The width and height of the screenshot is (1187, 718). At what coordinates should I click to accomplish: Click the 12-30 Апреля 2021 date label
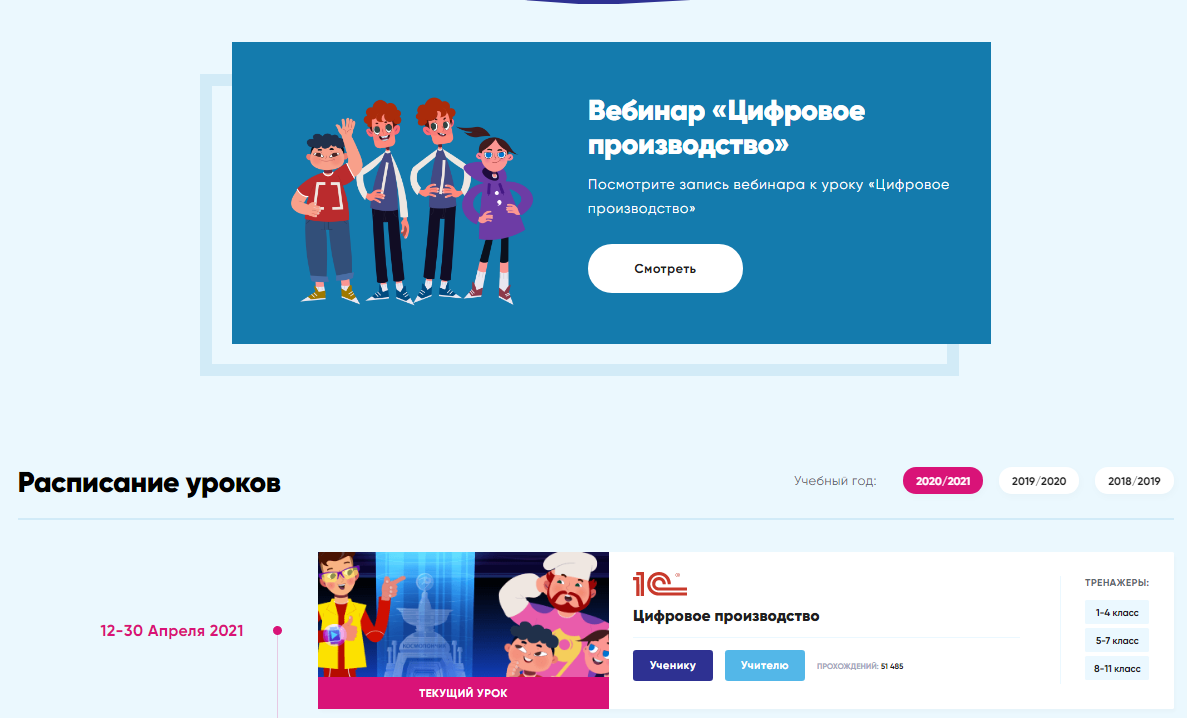[x=172, y=631]
